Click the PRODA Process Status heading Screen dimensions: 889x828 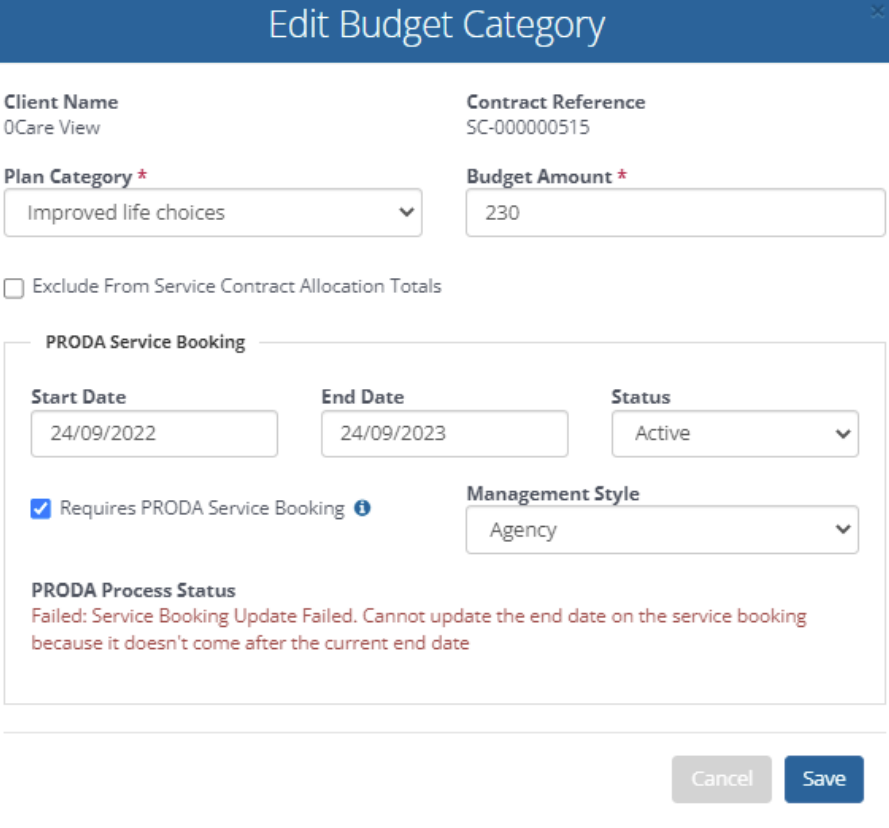(x=133, y=590)
